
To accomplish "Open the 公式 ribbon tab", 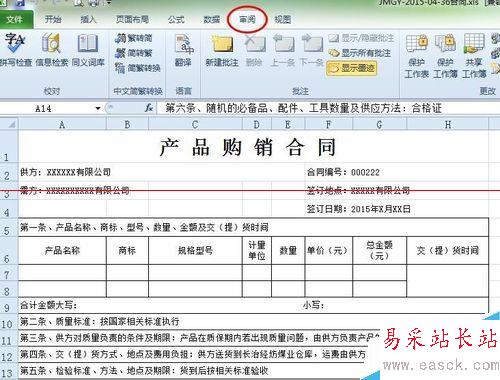I will 176,20.
